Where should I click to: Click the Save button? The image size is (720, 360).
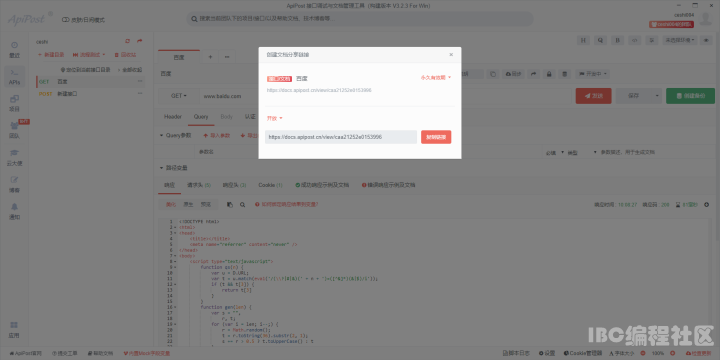[634, 96]
